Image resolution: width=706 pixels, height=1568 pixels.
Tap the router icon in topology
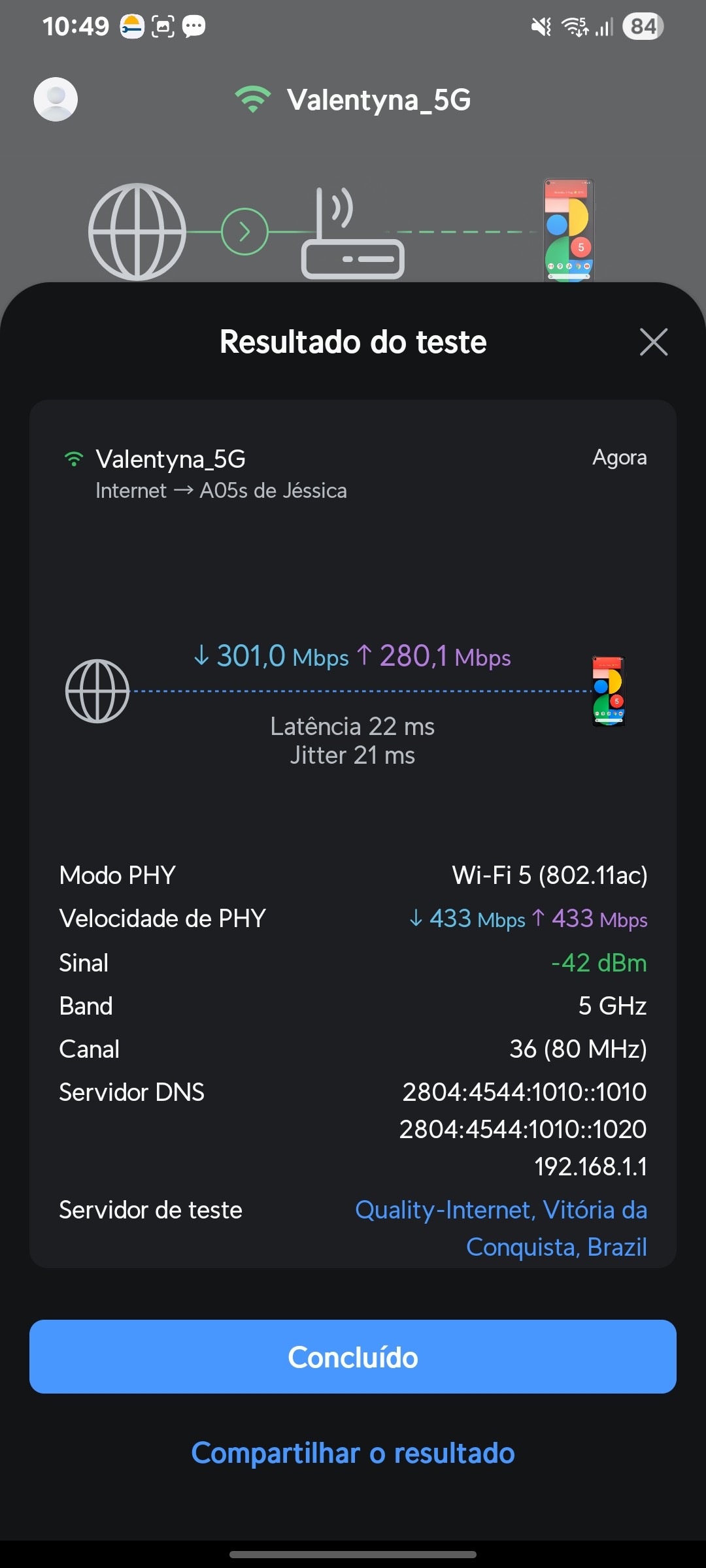point(352,235)
